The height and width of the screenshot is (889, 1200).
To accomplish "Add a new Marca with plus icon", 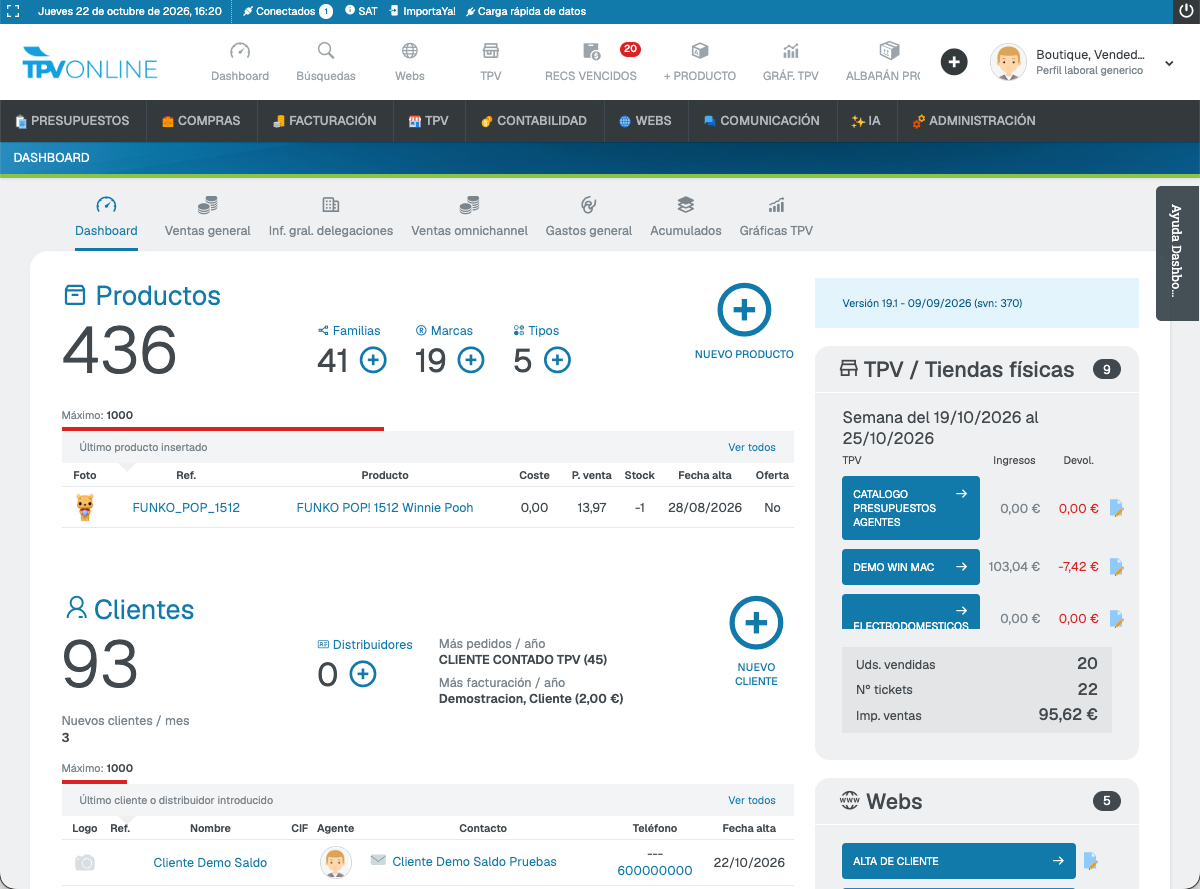I will click(471, 360).
